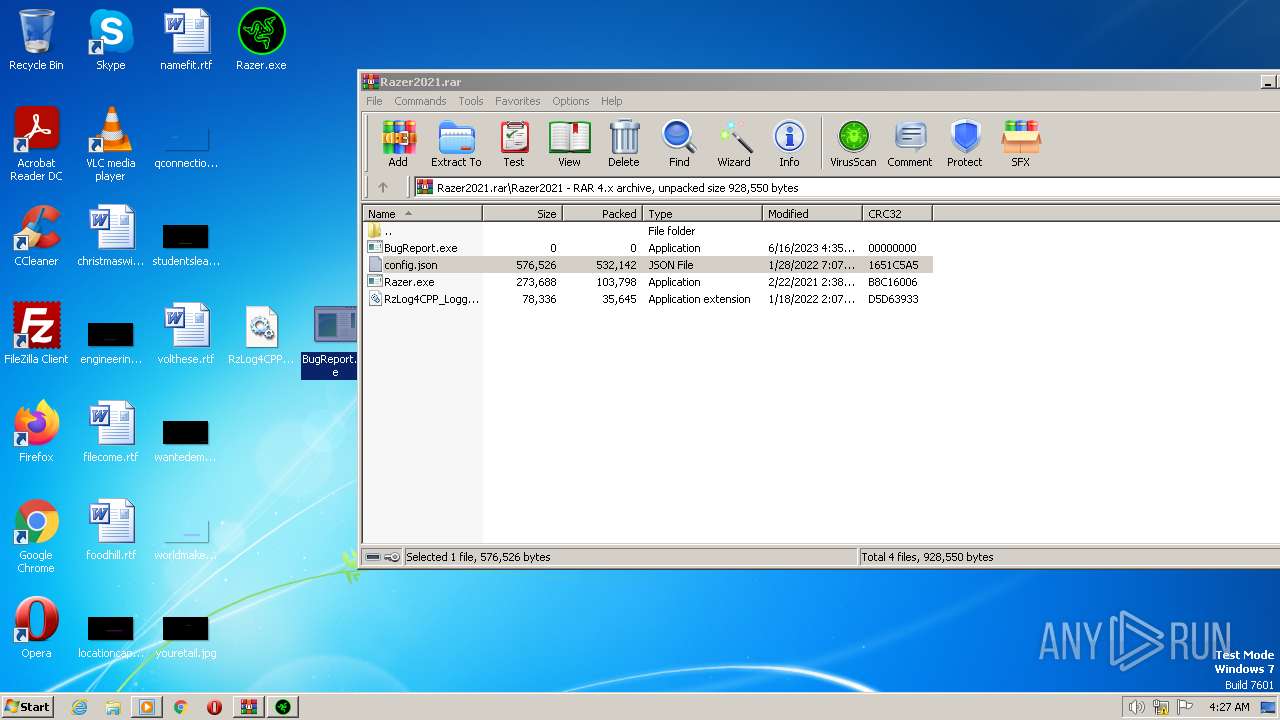Select the christmaswi... document icon
This screenshot has height=720, width=1280.
pos(111,236)
